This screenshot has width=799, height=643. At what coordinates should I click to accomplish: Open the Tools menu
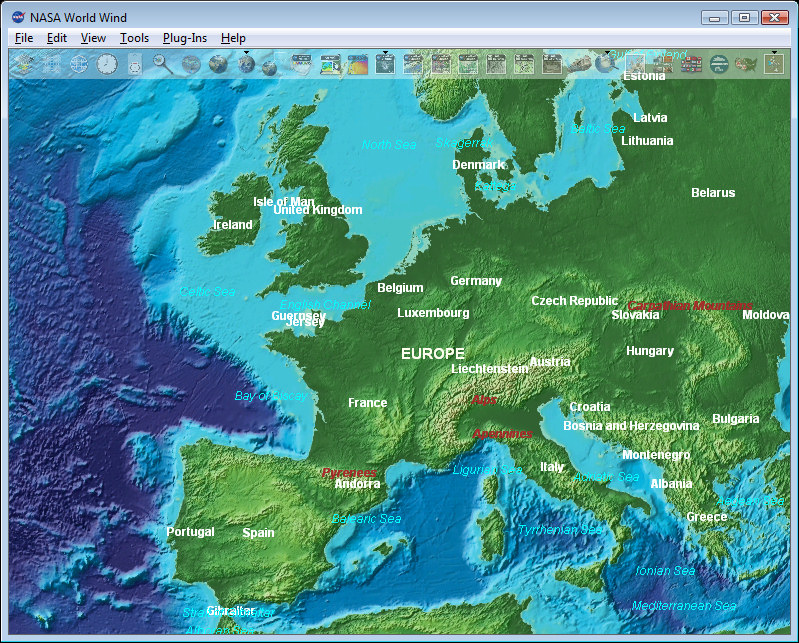[x=135, y=38]
